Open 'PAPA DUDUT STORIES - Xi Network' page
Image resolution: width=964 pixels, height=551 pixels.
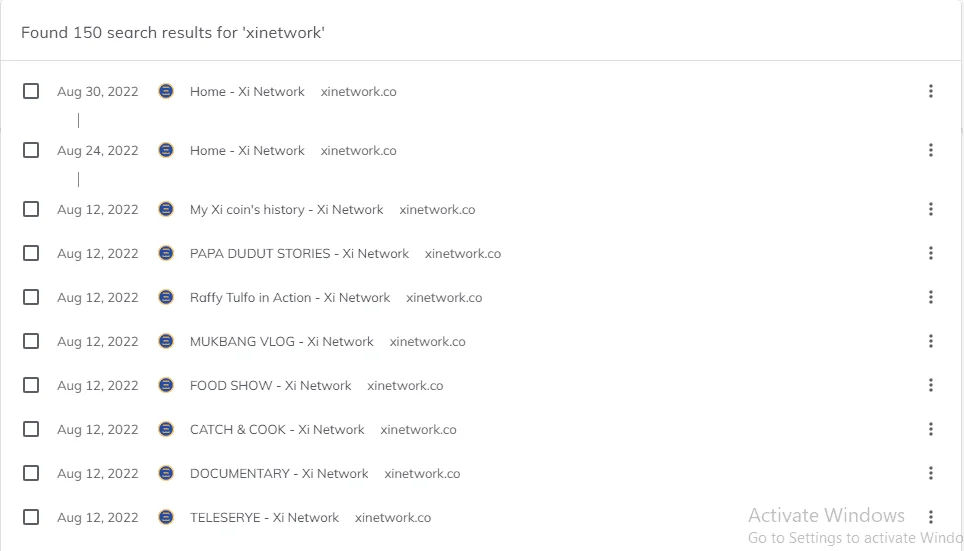point(299,253)
